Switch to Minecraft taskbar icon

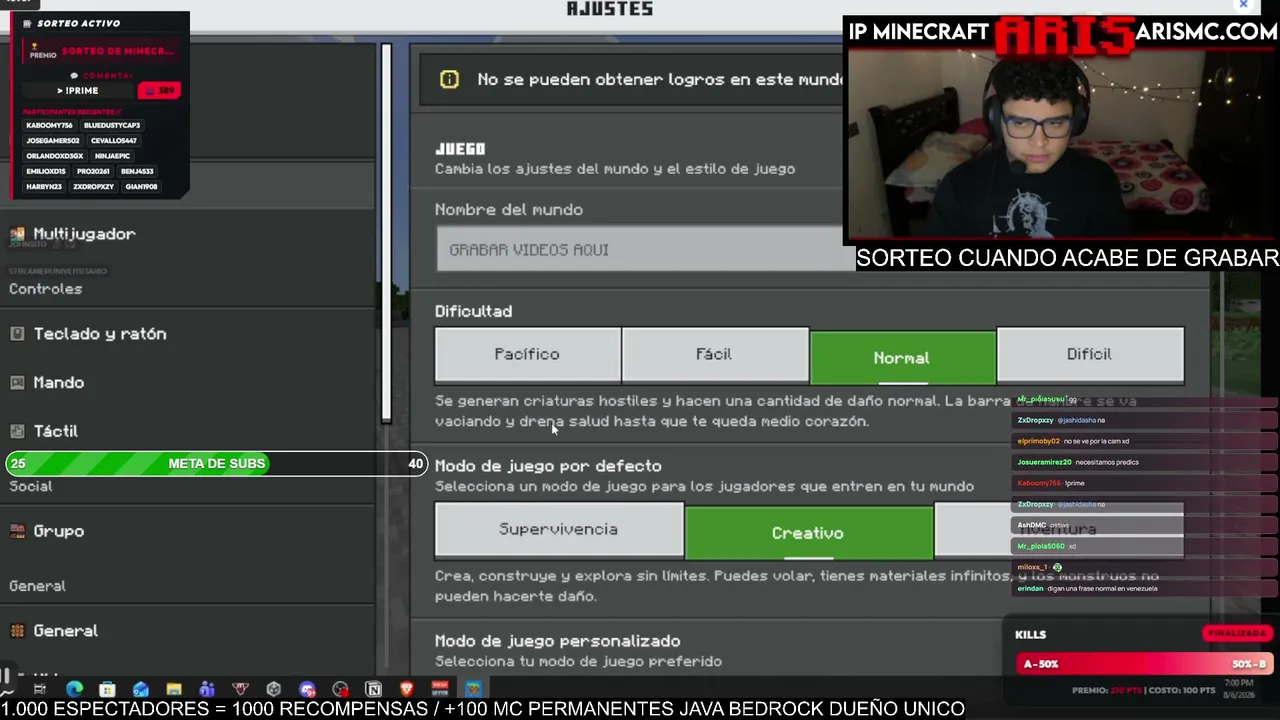point(473,689)
